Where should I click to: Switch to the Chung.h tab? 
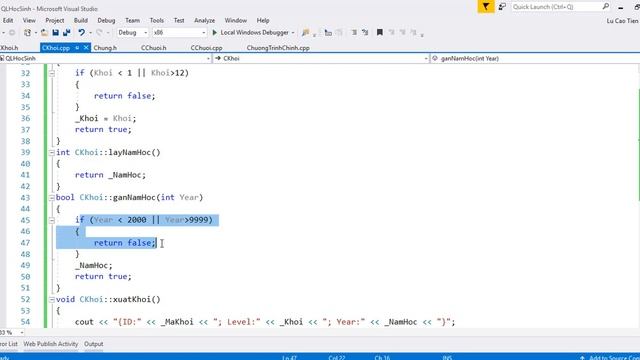[x=105, y=48]
